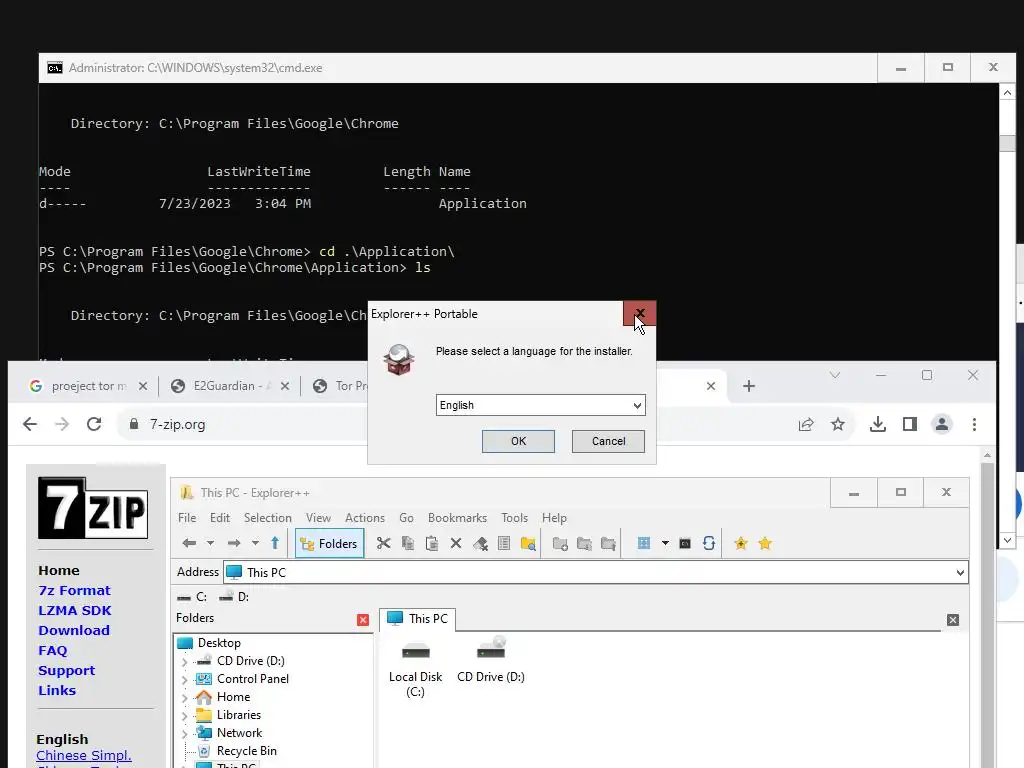Click the Refresh icon in Explorer++ toolbar

[x=709, y=543]
